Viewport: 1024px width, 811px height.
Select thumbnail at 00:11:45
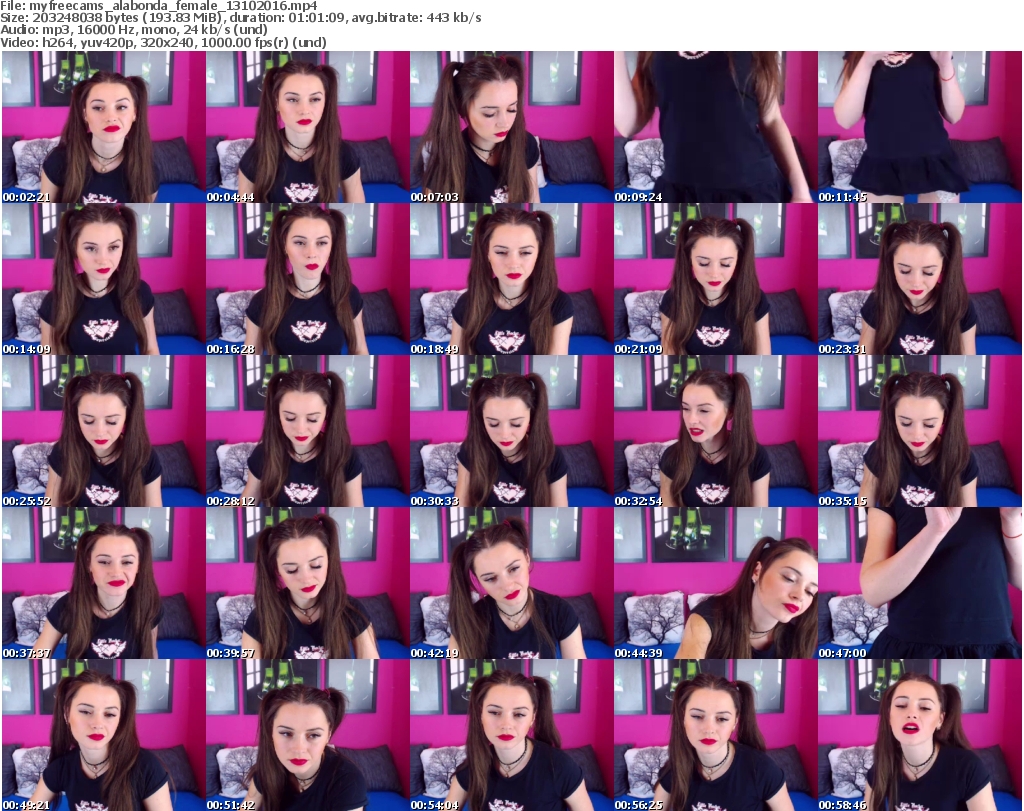(920, 127)
